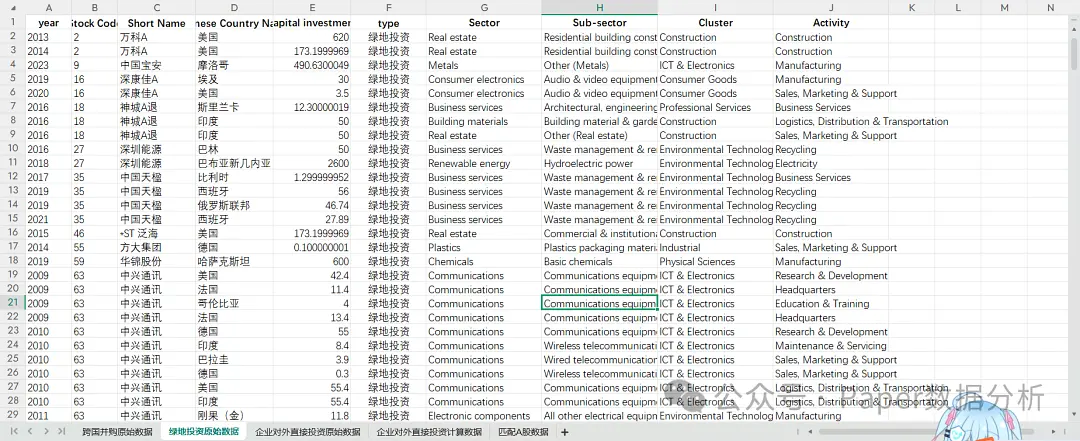The image size is (1080, 441).
Task: Click the 'Renewable energy' sector cell
Action: point(484,163)
